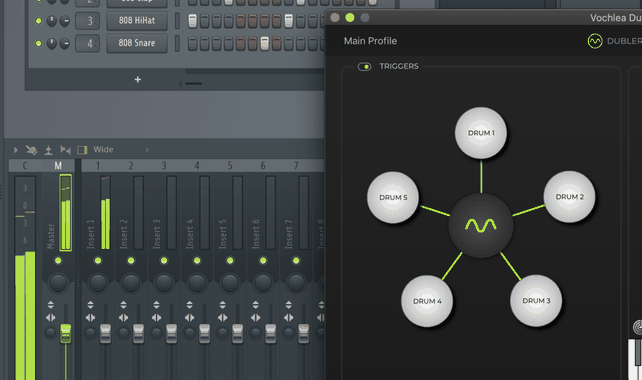
Task: Click the Main Profile name in Dubler
Action: coord(370,41)
